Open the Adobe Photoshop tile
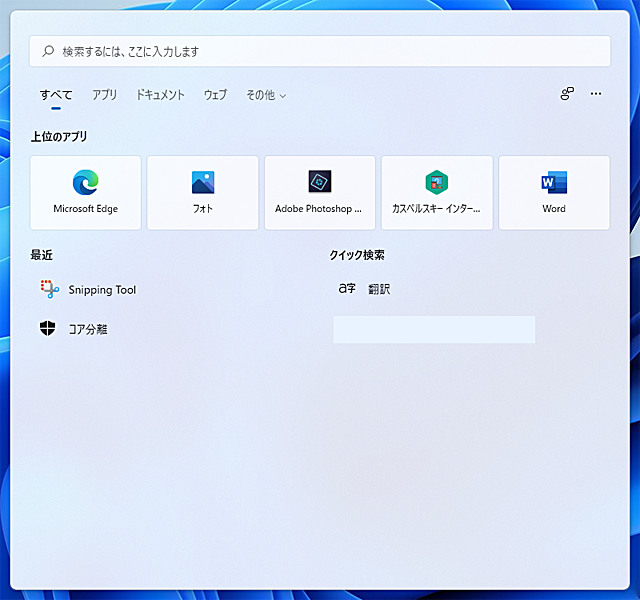Image resolution: width=640 pixels, height=600 pixels. pyautogui.click(x=320, y=193)
